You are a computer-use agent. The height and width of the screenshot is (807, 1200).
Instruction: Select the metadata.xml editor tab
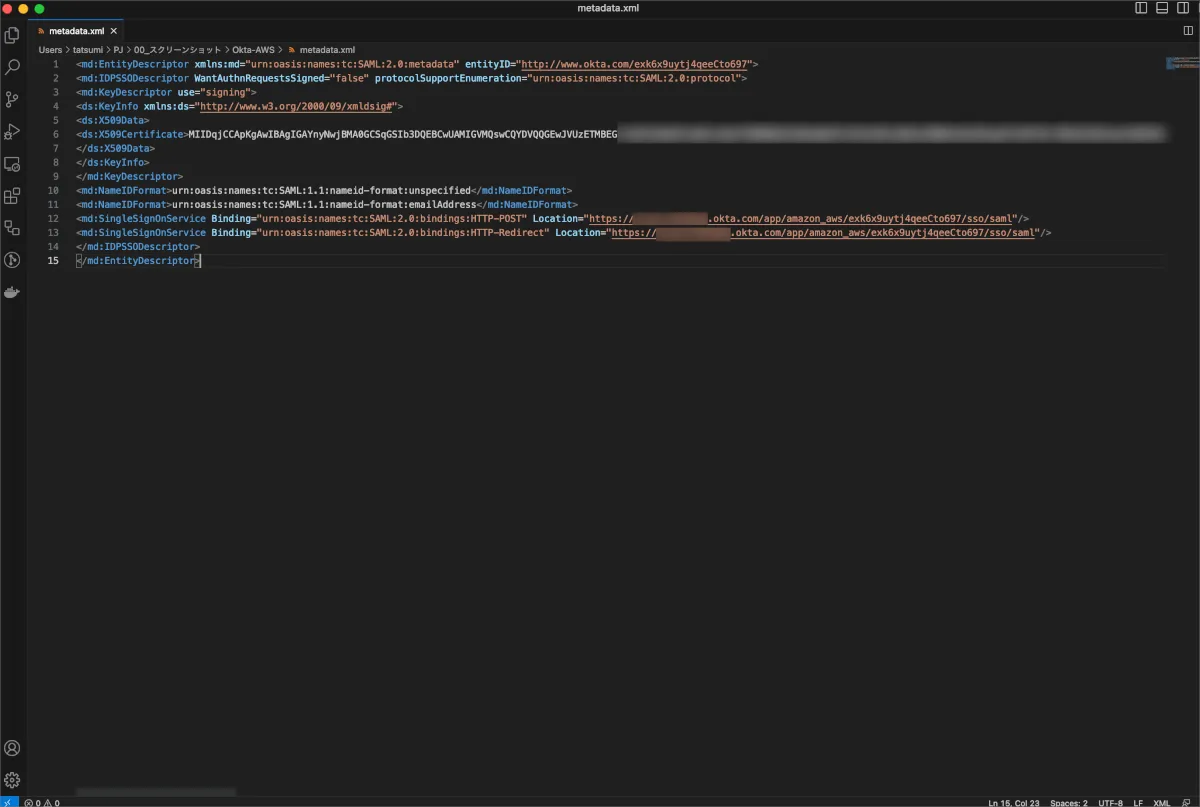(x=75, y=31)
